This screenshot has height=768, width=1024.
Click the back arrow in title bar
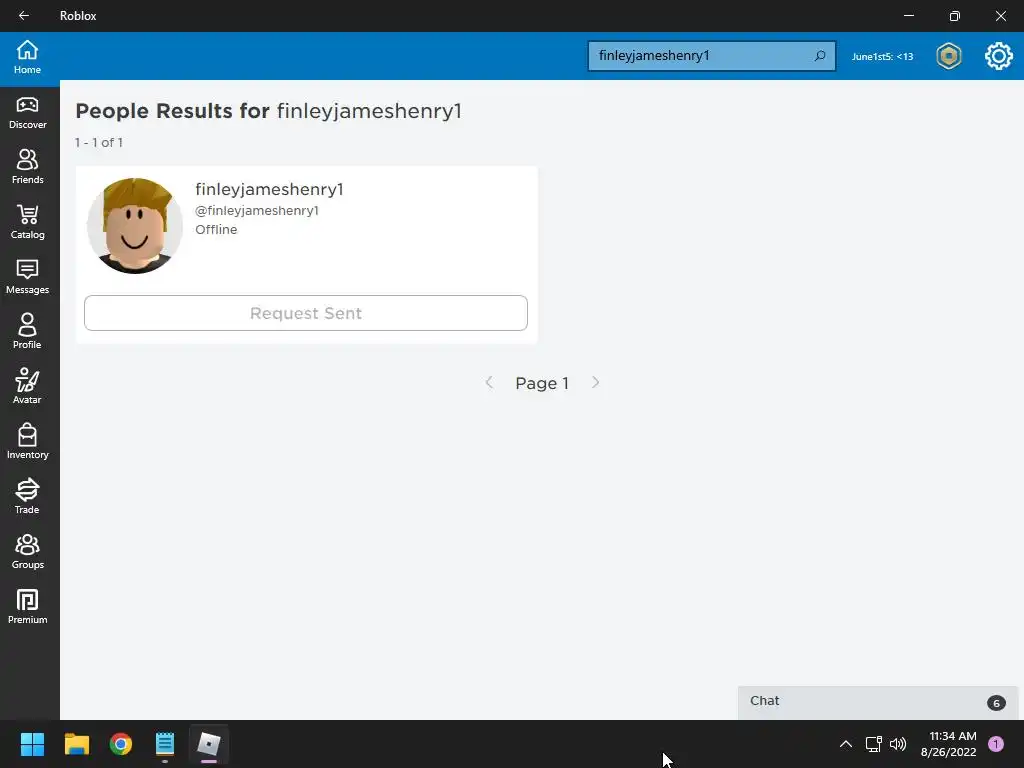24,16
